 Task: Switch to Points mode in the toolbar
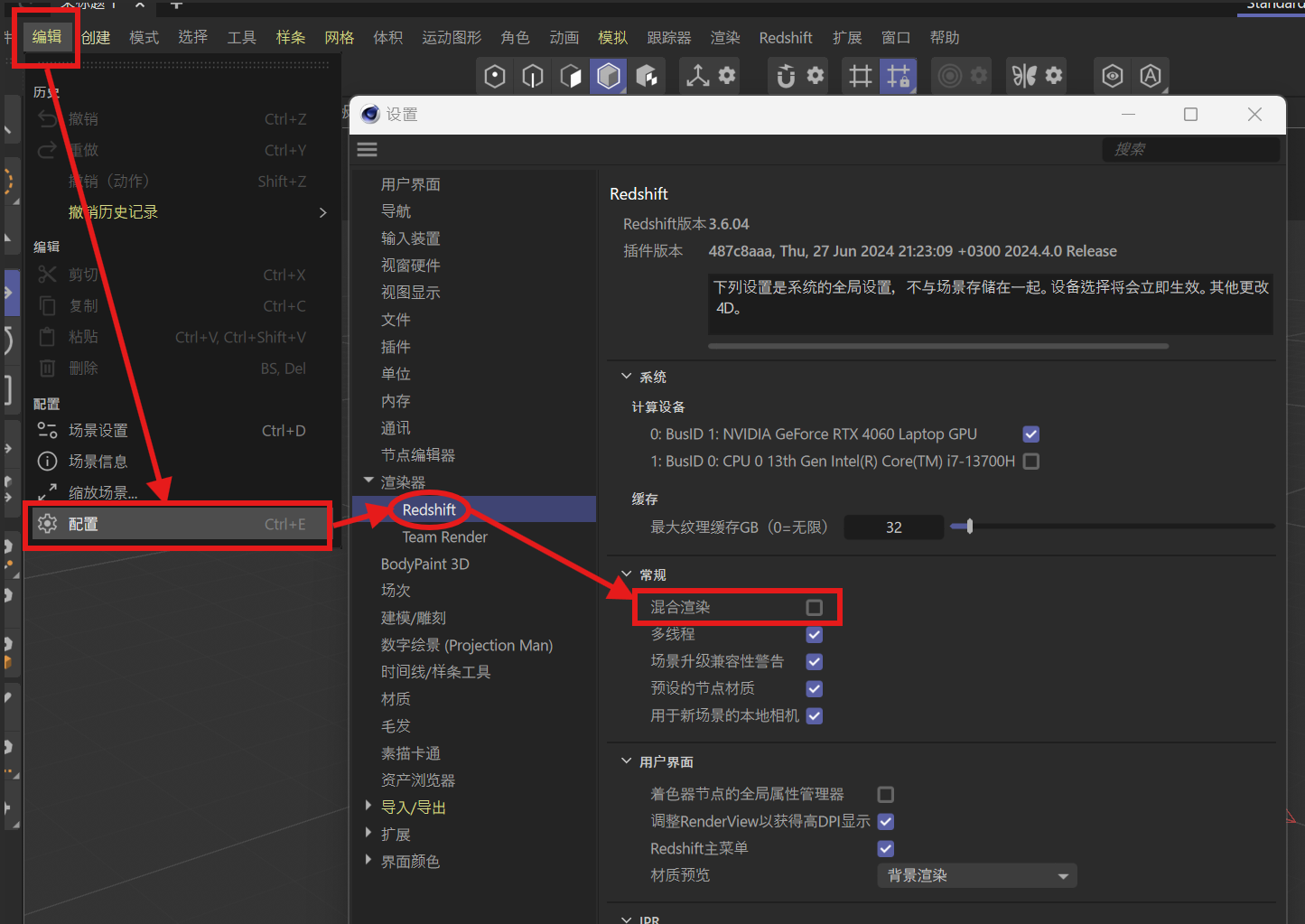click(494, 76)
